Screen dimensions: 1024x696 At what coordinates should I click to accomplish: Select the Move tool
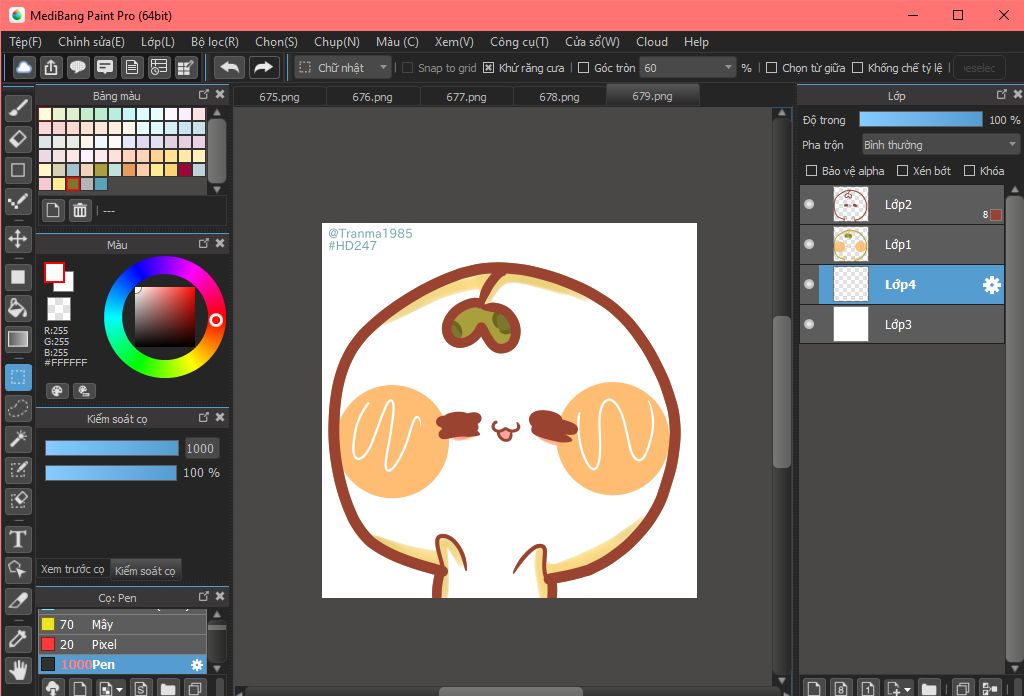point(18,238)
